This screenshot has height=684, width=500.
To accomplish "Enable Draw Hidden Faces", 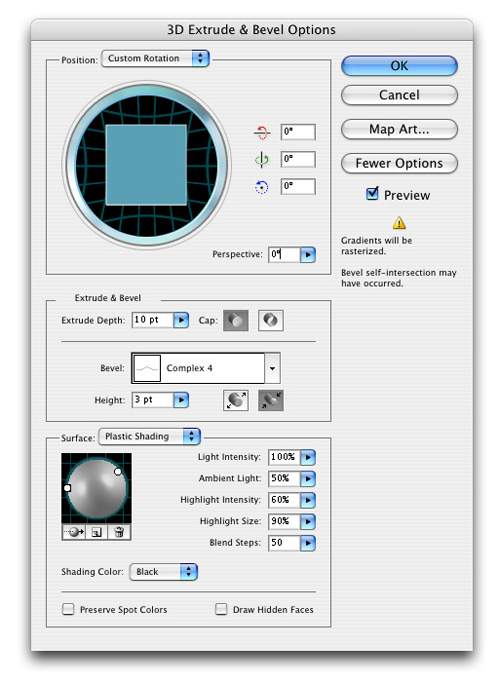I will tap(221, 609).
